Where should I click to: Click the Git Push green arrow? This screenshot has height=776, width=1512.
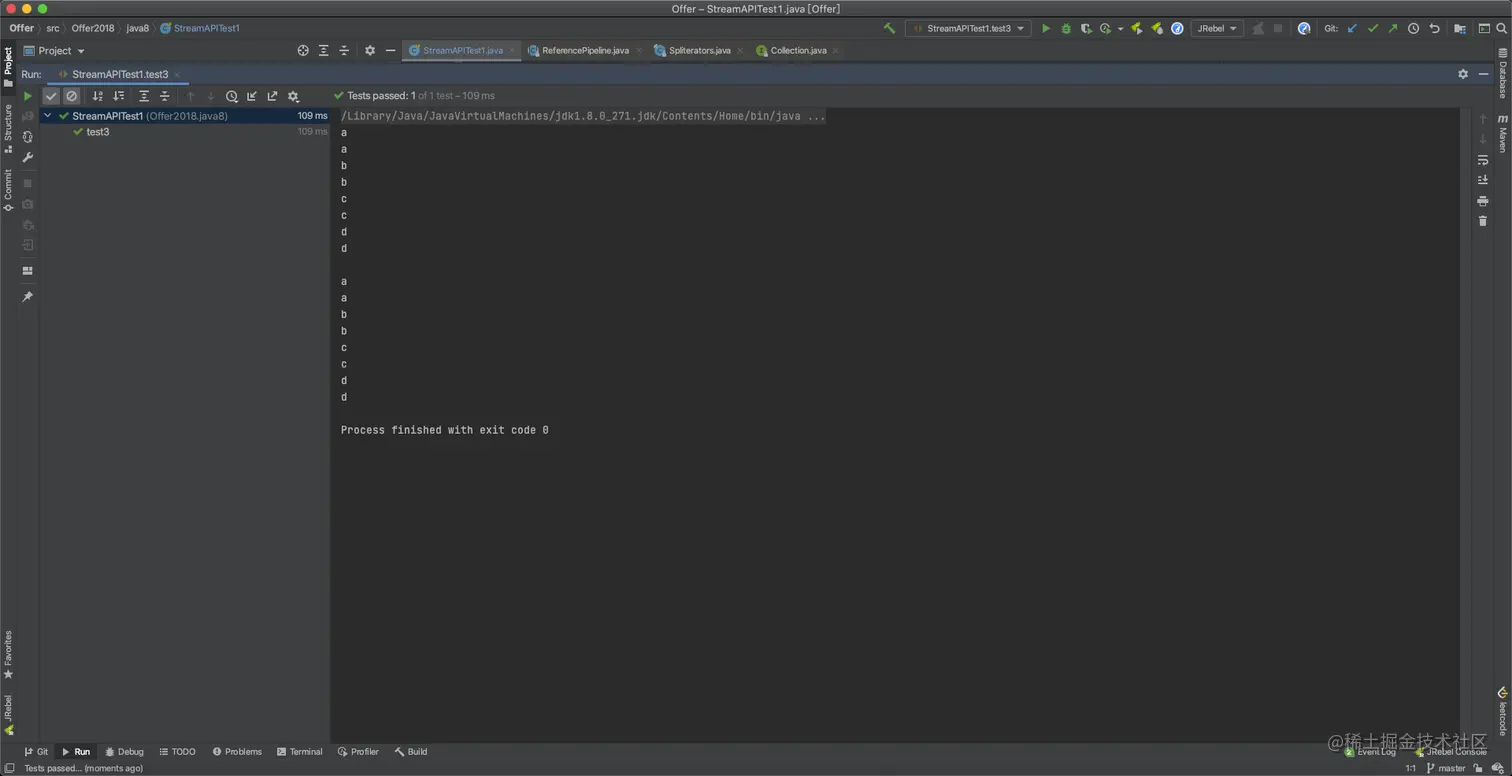click(x=1393, y=28)
